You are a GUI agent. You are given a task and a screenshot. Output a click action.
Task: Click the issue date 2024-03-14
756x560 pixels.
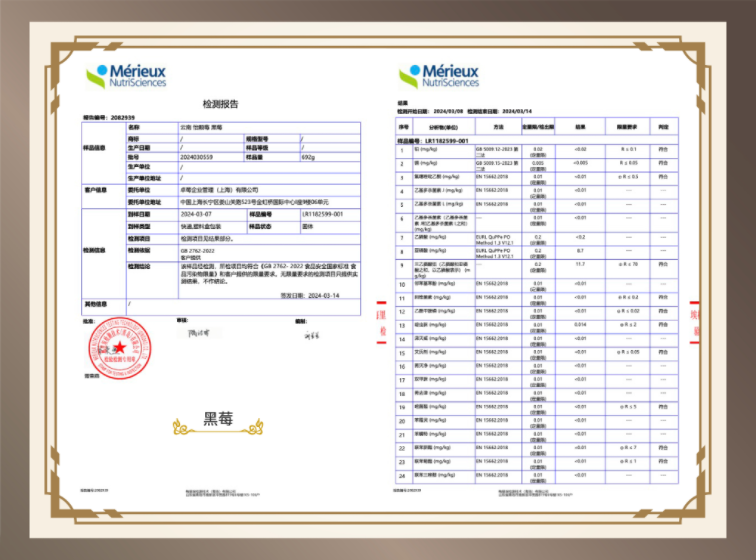pos(324,295)
